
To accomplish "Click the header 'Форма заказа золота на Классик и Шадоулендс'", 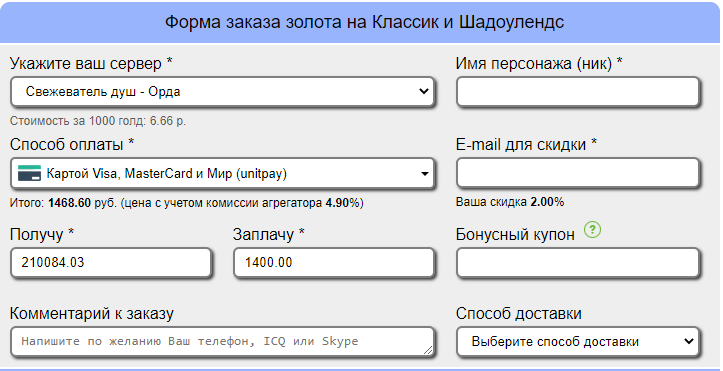I will [x=364, y=22].
